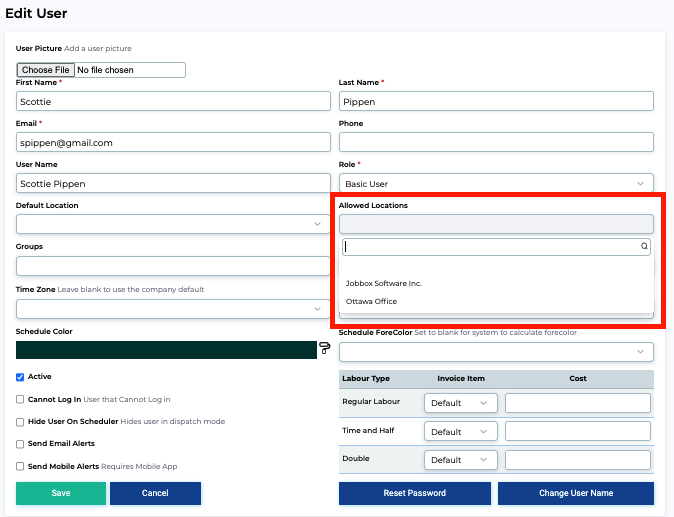Expand the Default Location dropdown
The height and width of the screenshot is (517, 674).
point(173,224)
